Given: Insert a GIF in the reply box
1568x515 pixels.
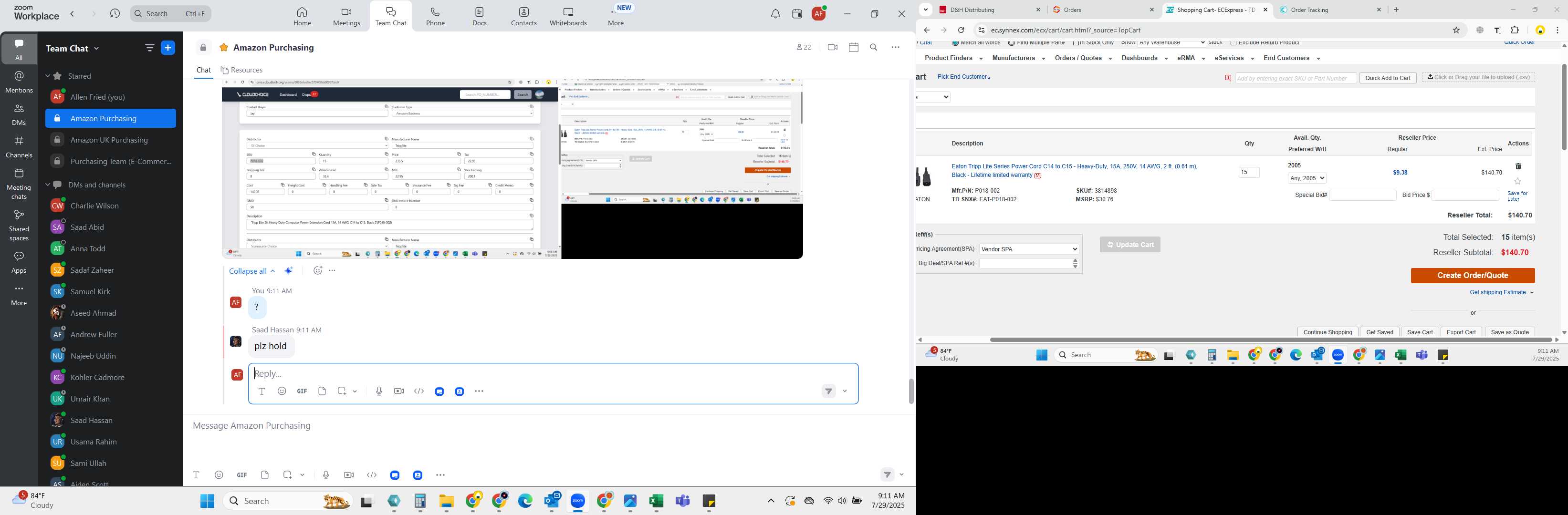Looking at the screenshot, I should (x=302, y=391).
